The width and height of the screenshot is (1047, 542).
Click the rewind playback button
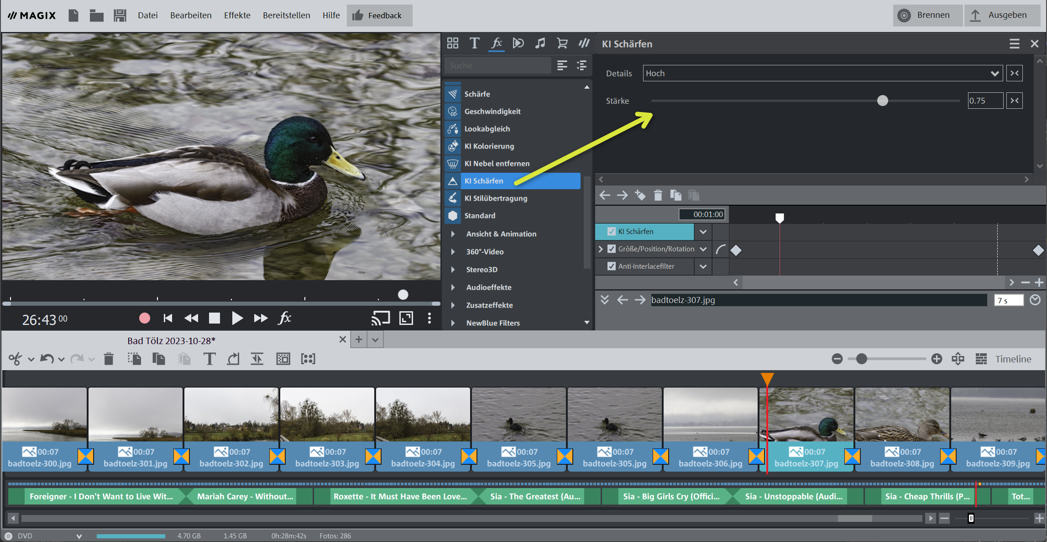pyautogui.click(x=191, y=318)
